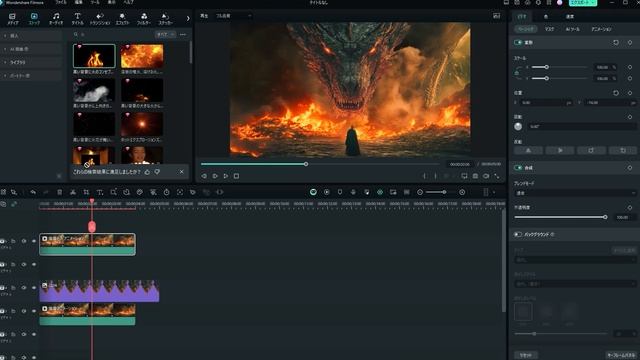
Task: Hide the fourth track with eye icon
Action: (x=34, y=311)
